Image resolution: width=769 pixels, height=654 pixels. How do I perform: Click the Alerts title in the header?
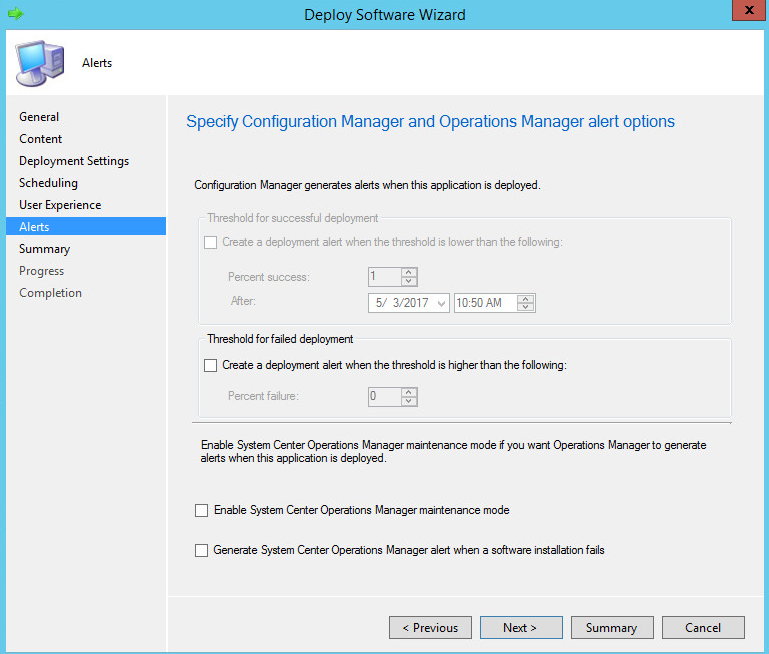coord(97,63)
